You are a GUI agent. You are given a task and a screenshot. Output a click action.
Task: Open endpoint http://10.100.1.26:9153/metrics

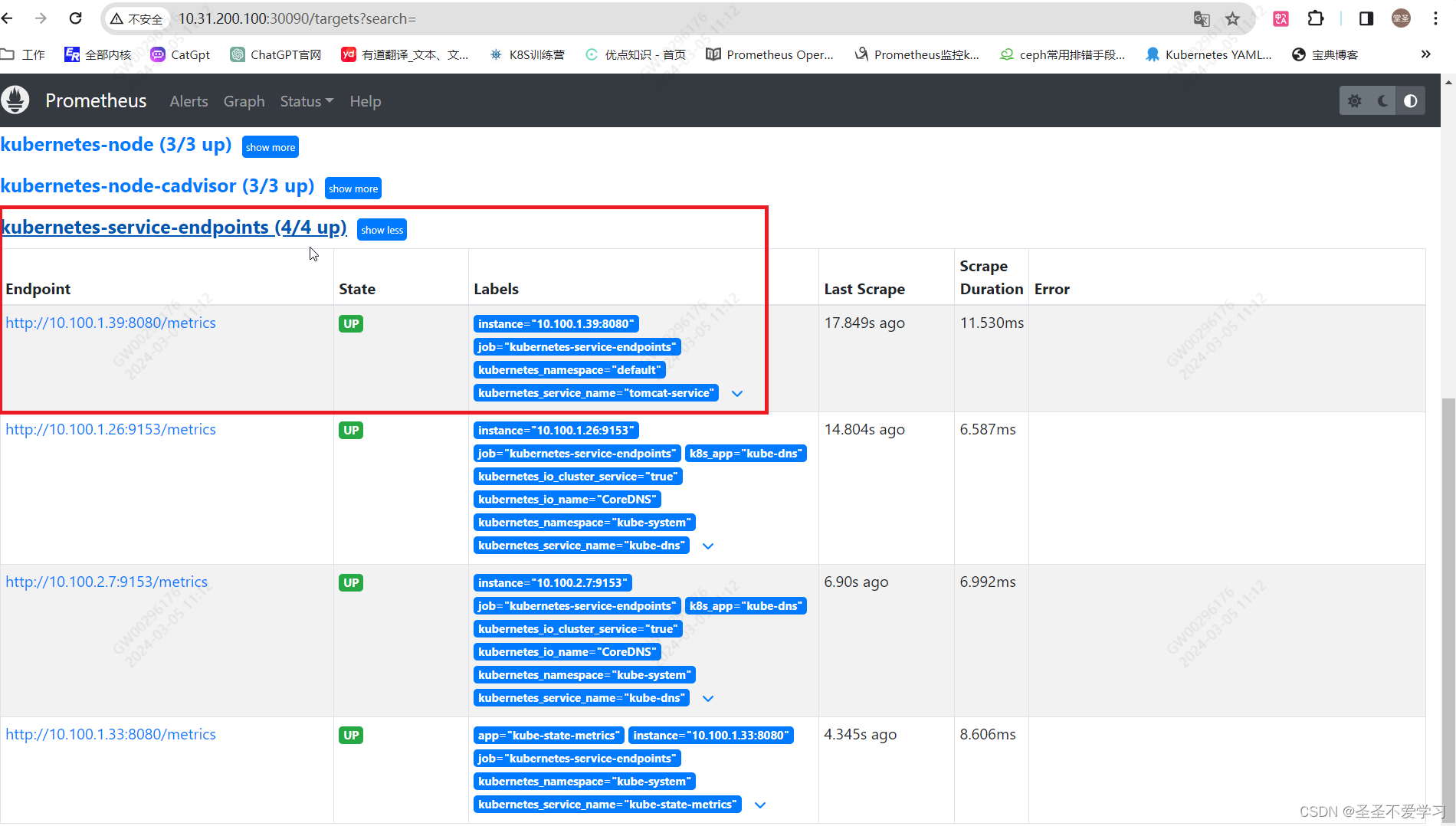coord(110,429)
